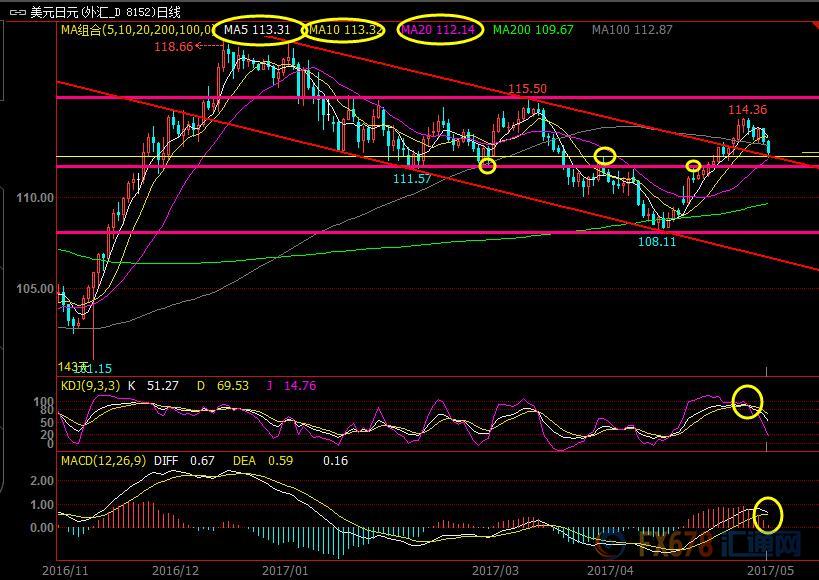Viewport: 819px width, 580px height.
Task: Click the 2017/05 date marker
Action: coord(770,570)
